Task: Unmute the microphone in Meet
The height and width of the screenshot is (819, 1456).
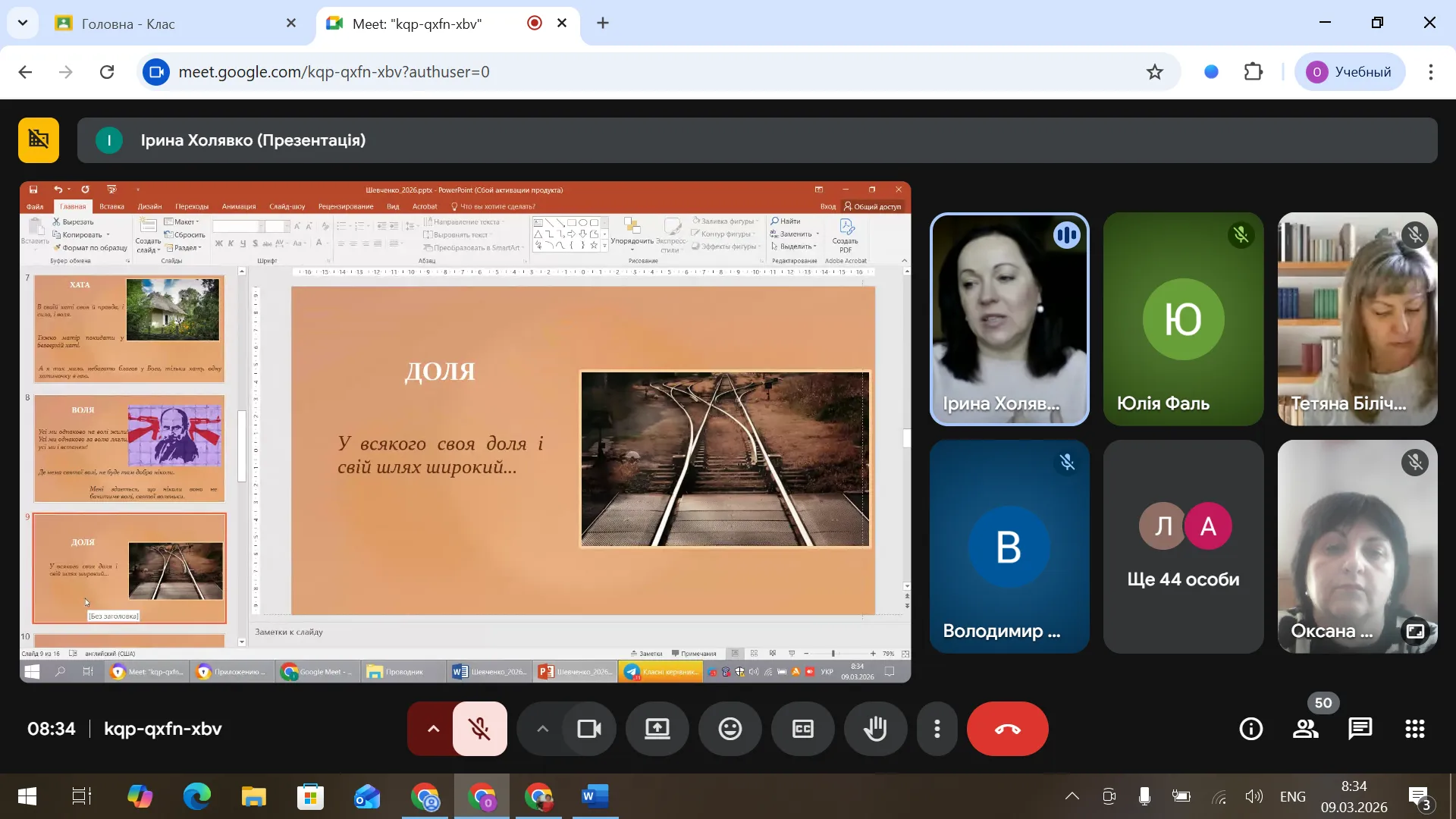Action: click(x=479, y=730)
